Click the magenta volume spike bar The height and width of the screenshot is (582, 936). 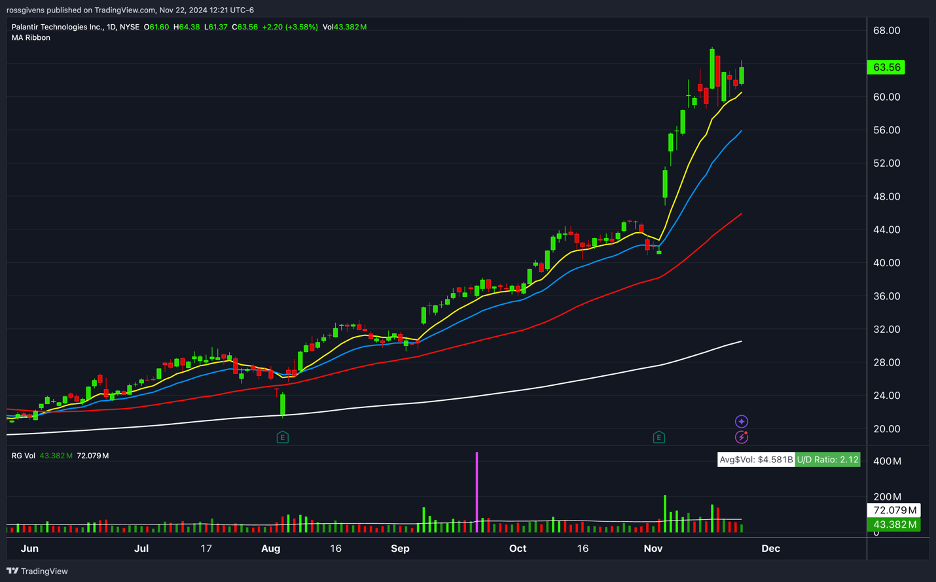click(x=477, y=492)
